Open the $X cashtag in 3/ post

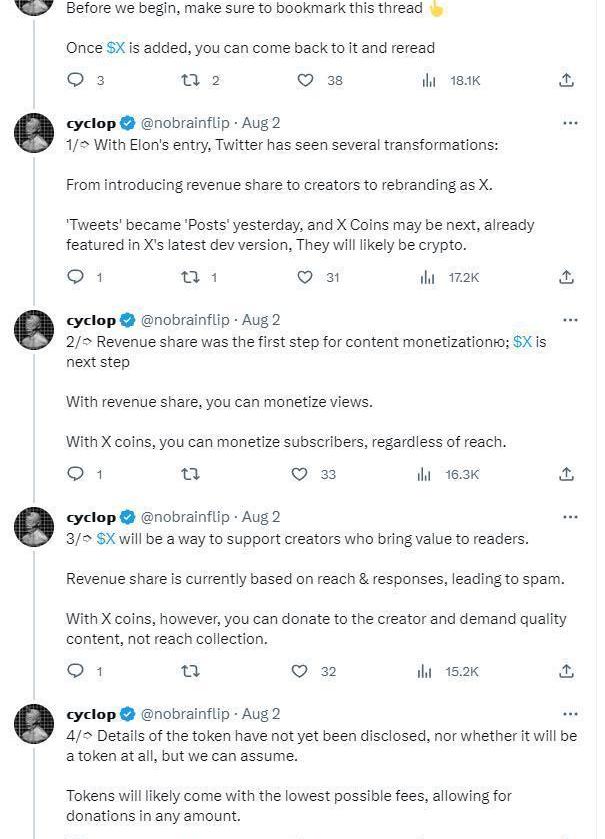[106, 539]
